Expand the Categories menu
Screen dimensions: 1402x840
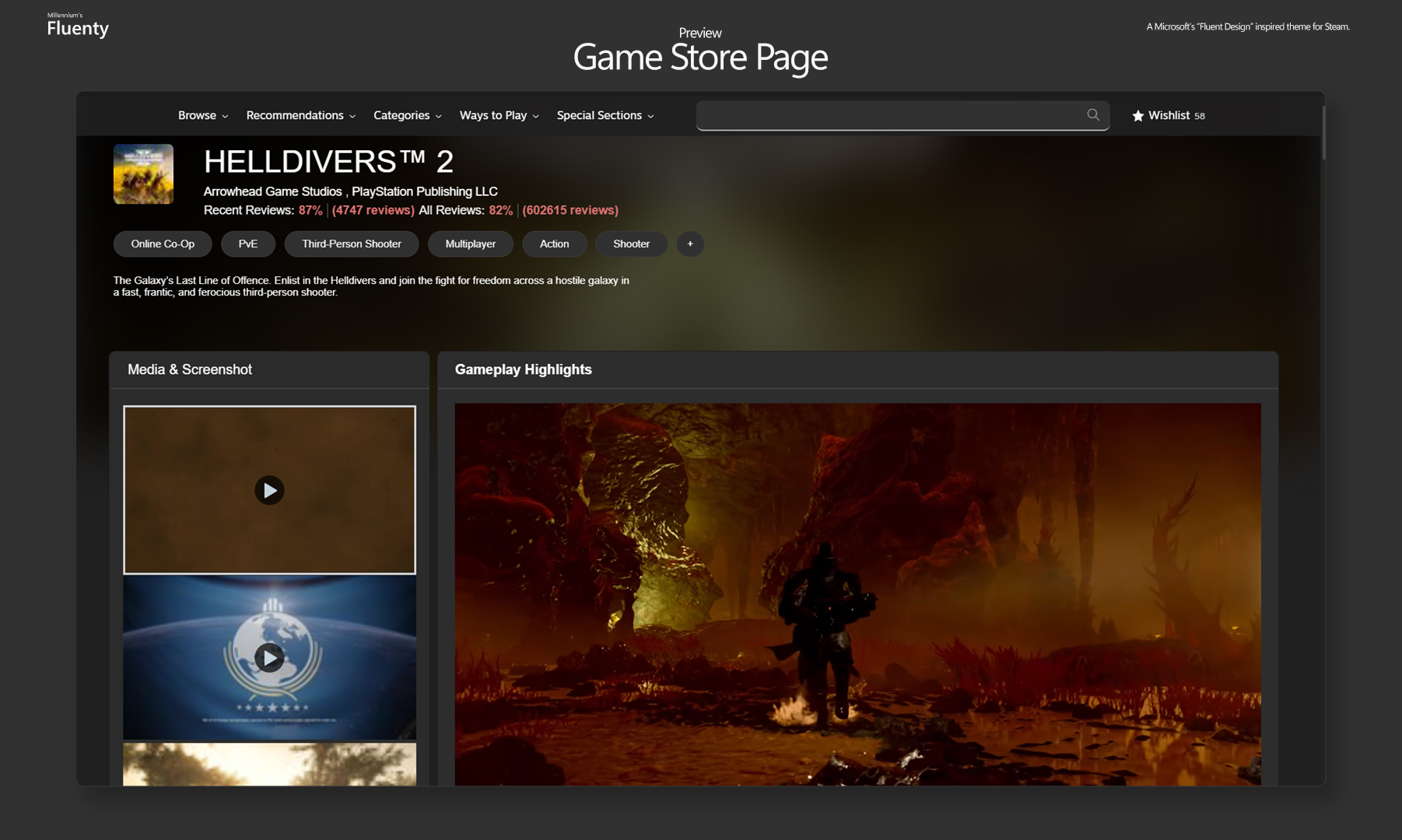click(x=408, y=115)
